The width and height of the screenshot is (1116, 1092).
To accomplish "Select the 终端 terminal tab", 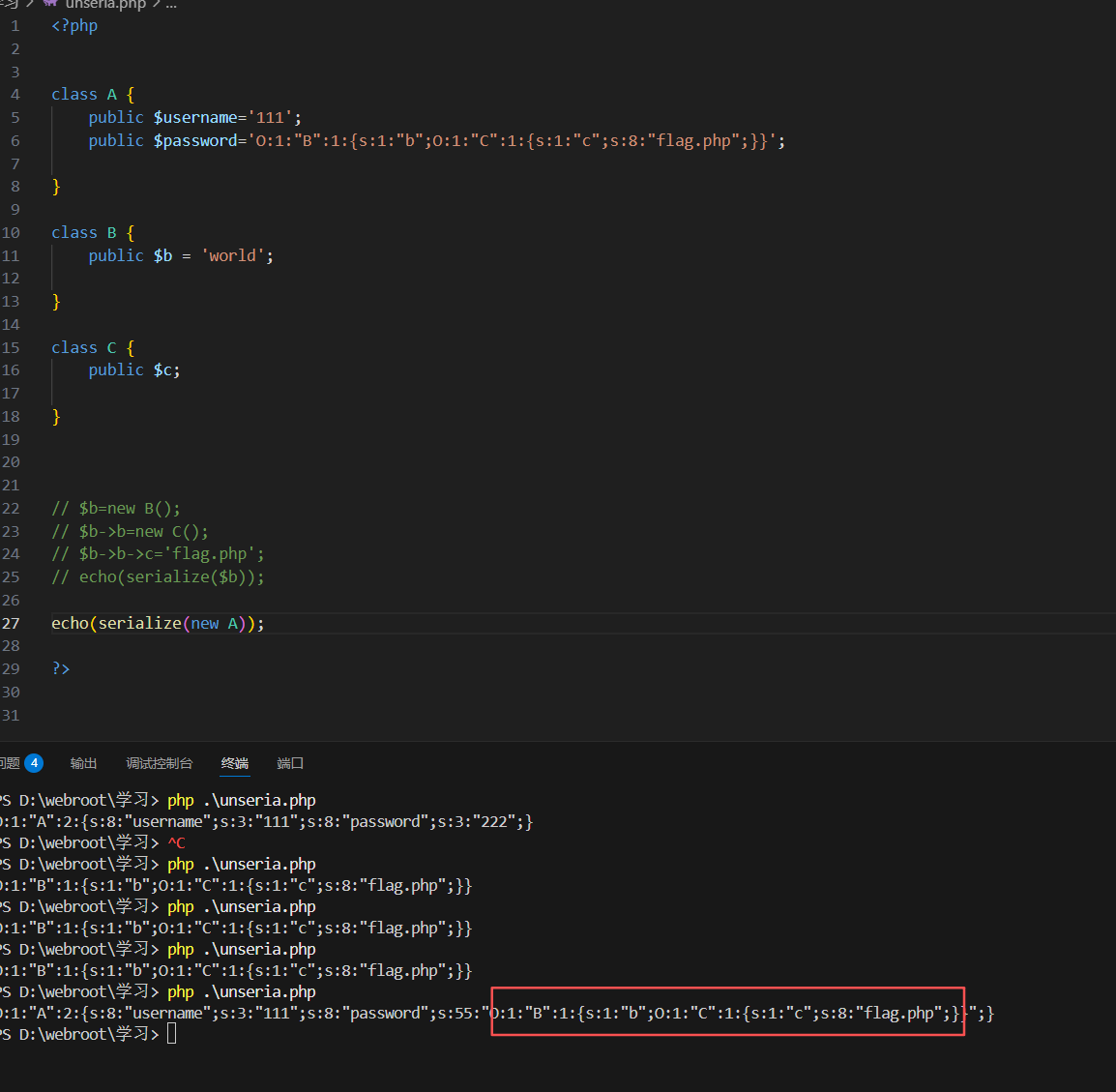I will point(235,763).
